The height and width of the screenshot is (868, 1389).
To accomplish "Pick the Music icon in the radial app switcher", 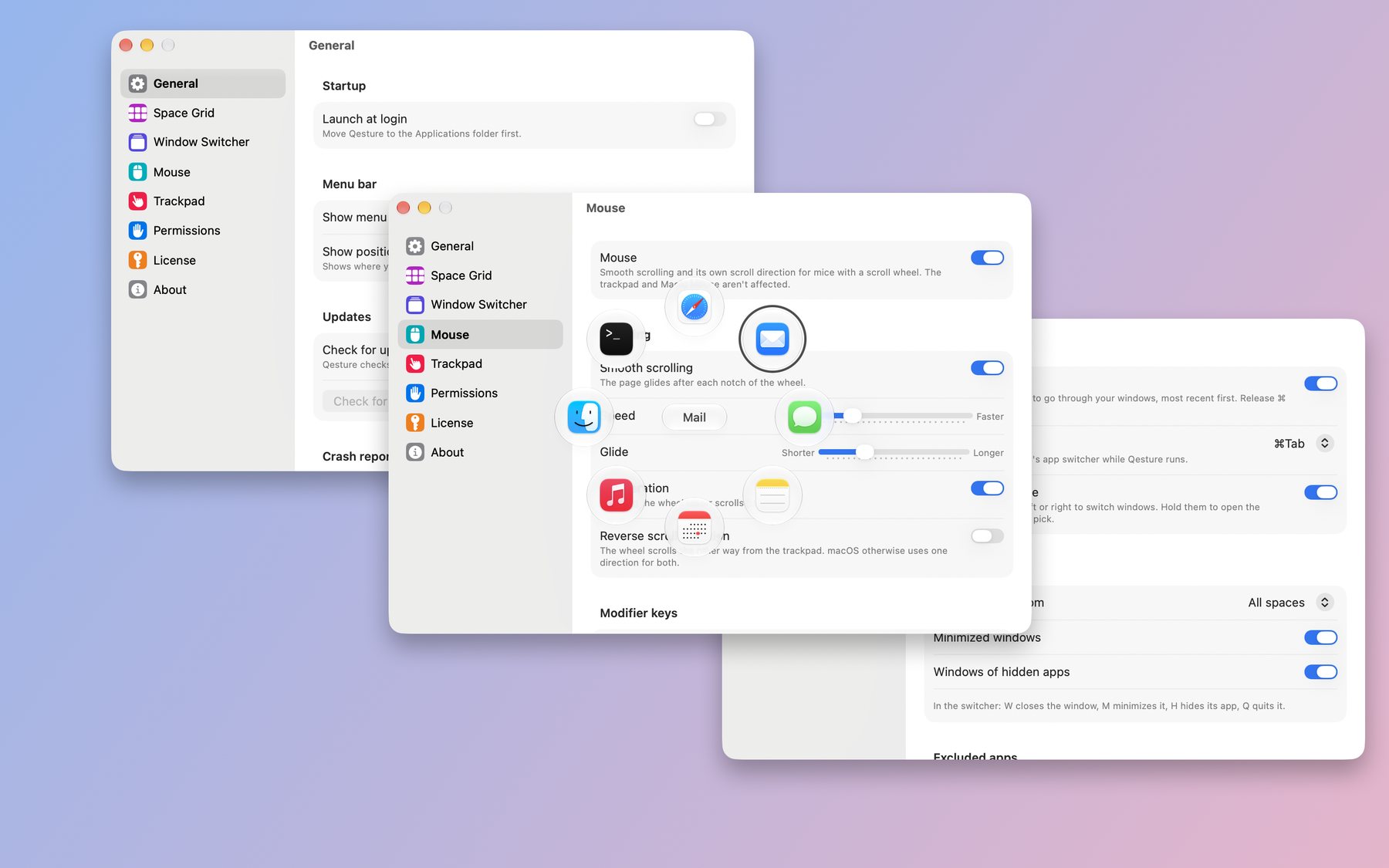I will click(x=617, y=495).
